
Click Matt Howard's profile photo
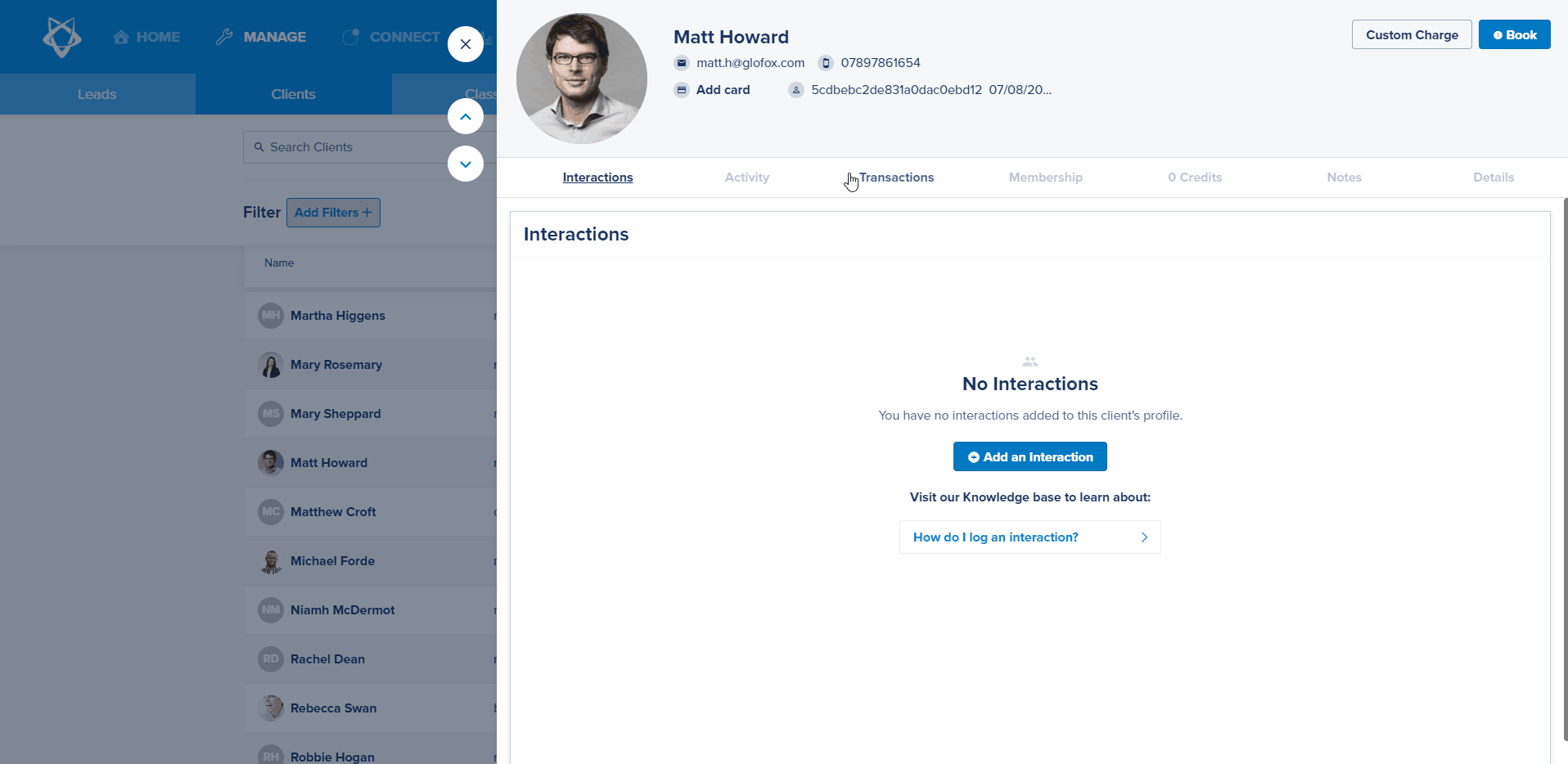click(x=582, y=79)
